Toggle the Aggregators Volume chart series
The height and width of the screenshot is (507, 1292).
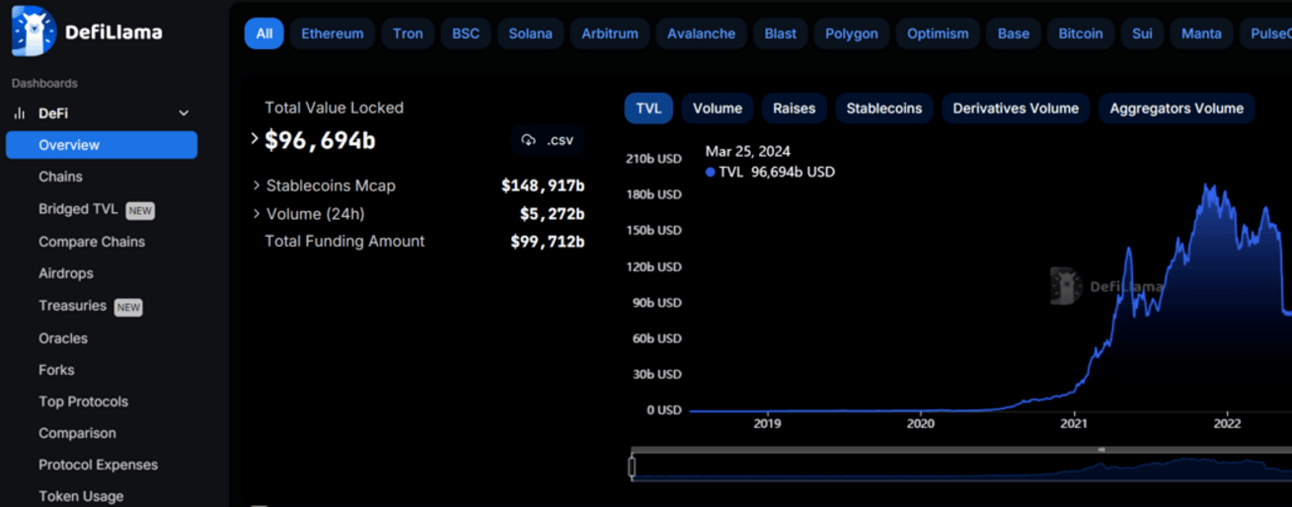pos(1176,108)
